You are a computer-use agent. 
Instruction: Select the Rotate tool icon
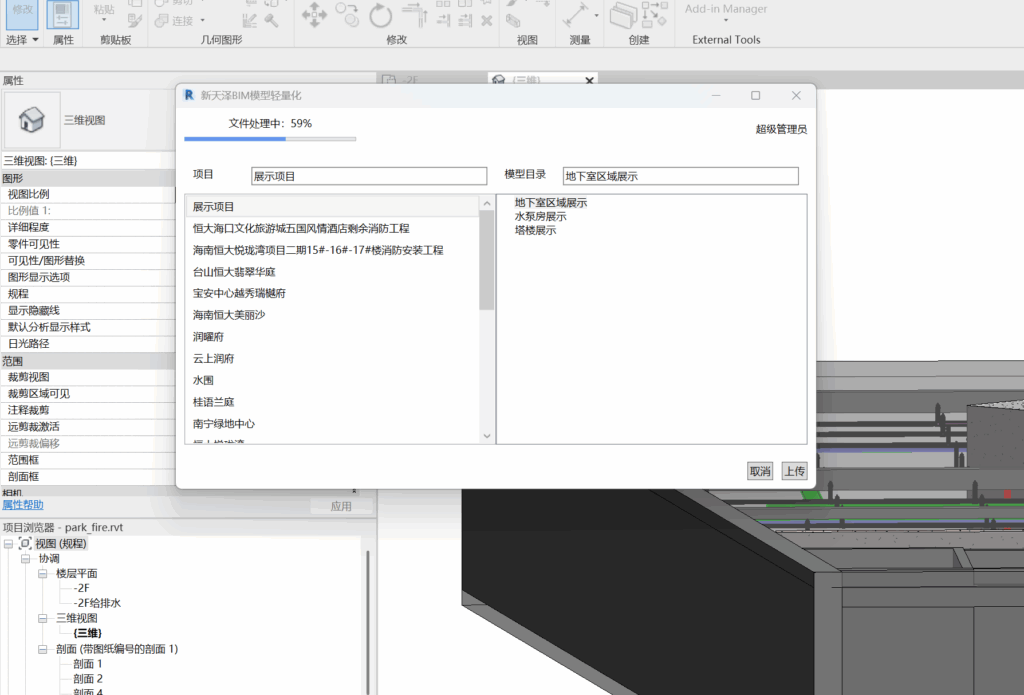(x=380, y=15)
